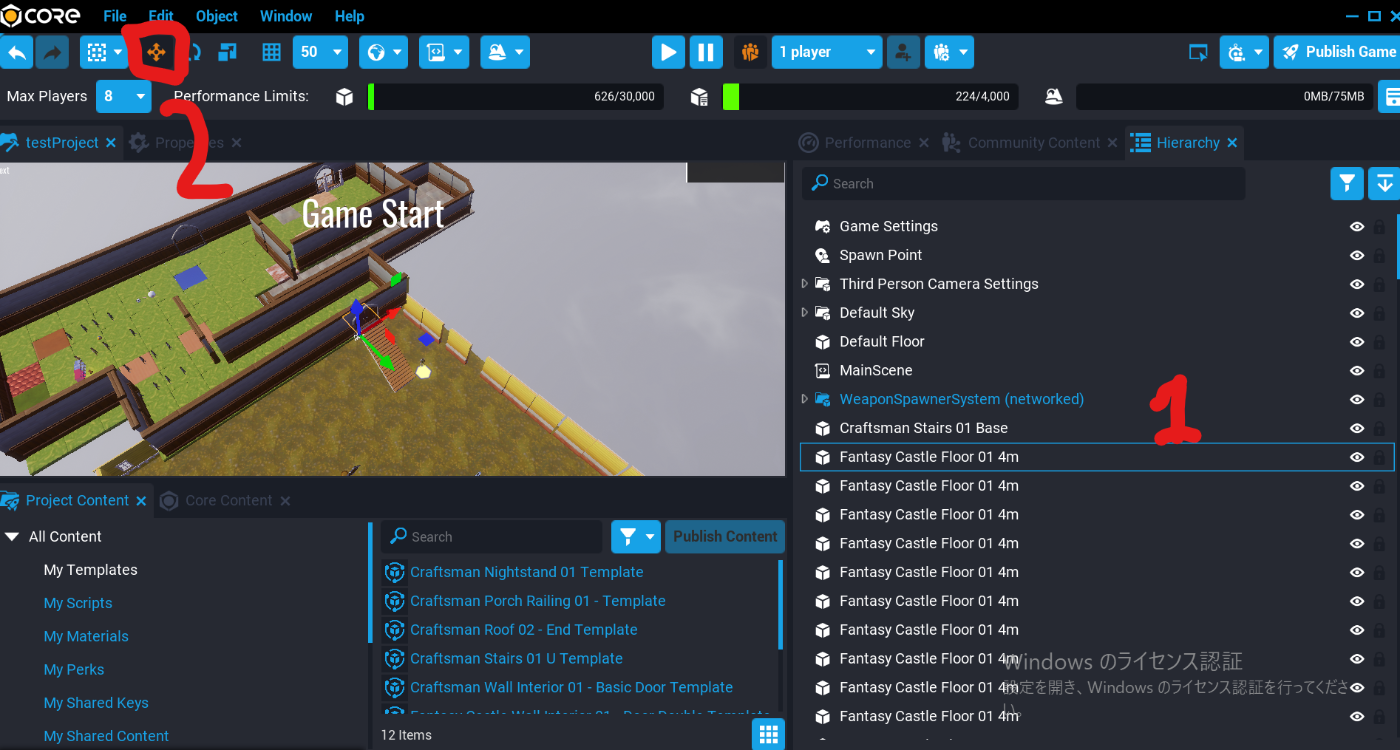Click the Play preview button
Viewport: 1400px width, 750px height.
pyautogui.click(x=668, y=52)
